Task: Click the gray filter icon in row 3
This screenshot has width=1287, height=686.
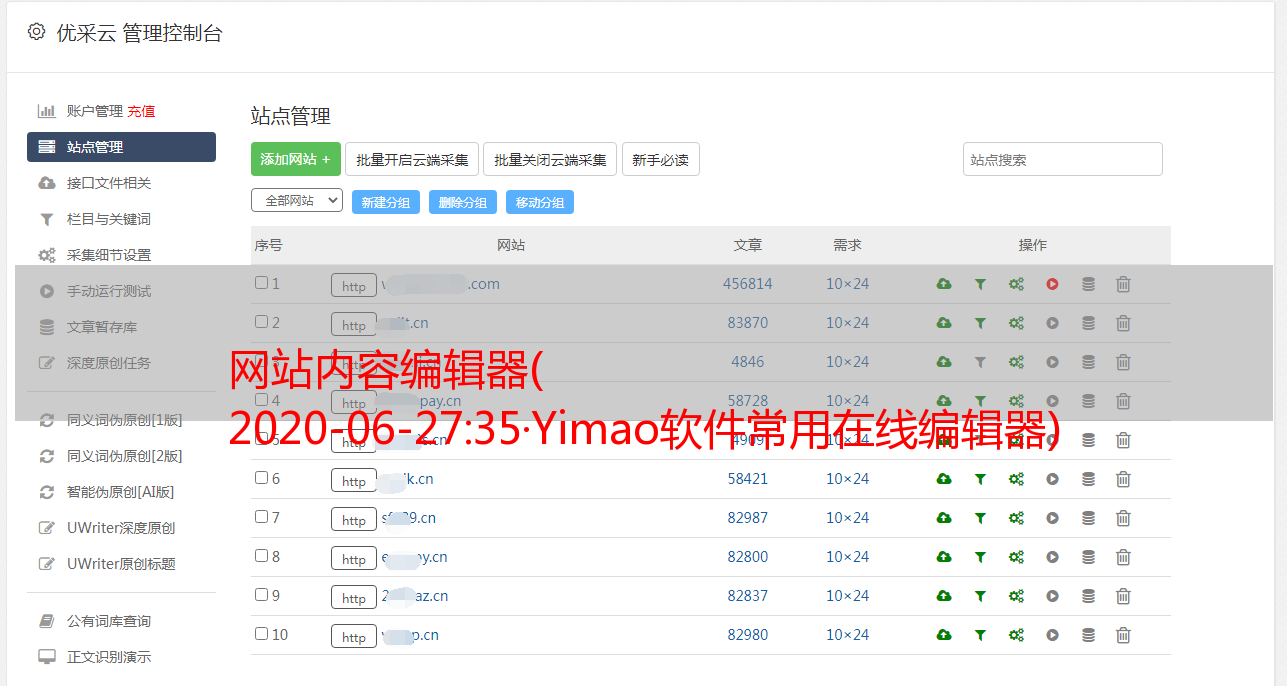Action: click(980, 362)
